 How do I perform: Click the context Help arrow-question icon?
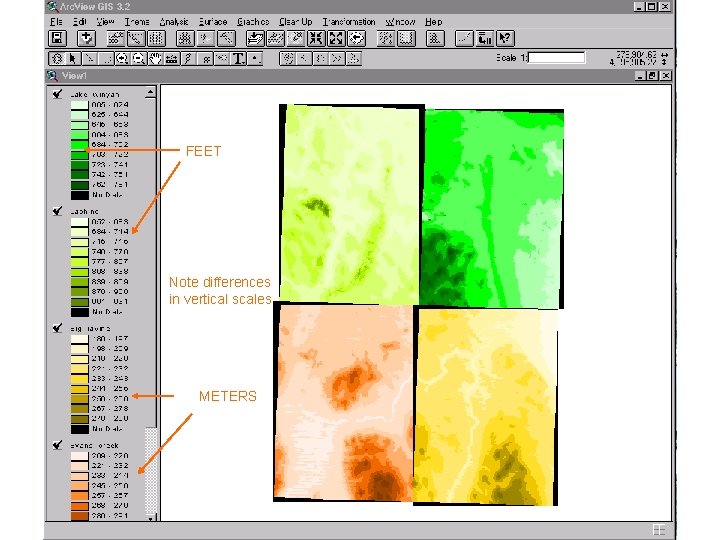tap(505, 38)
